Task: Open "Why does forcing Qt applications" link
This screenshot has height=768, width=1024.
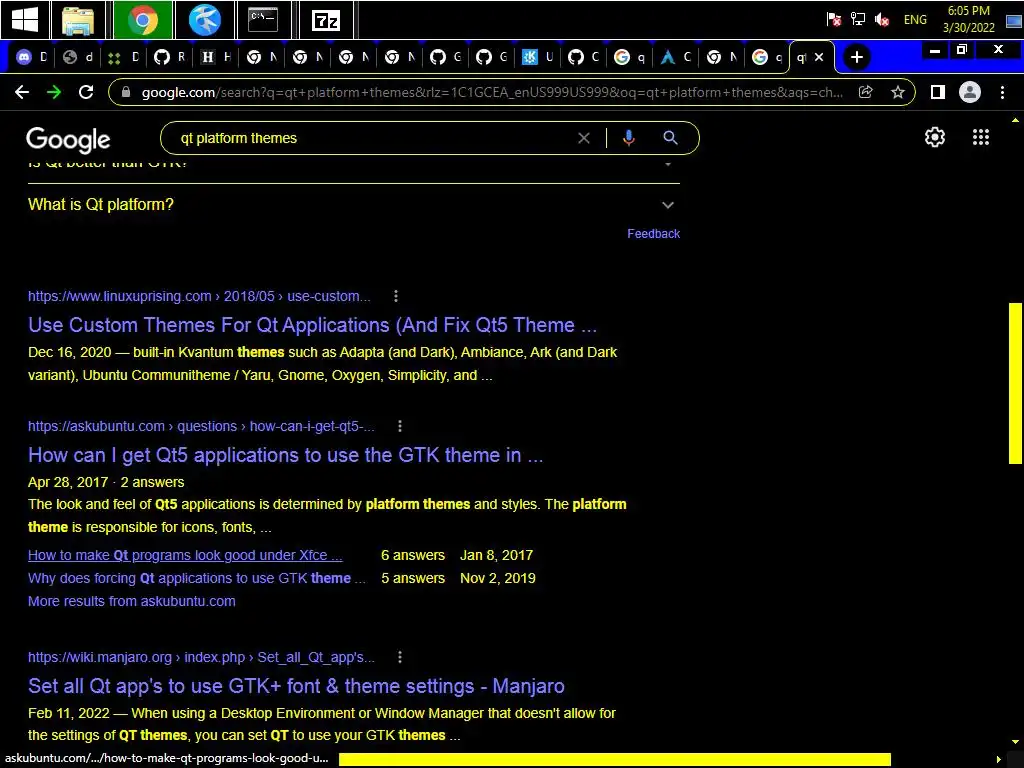Action: tap(197, 578)
